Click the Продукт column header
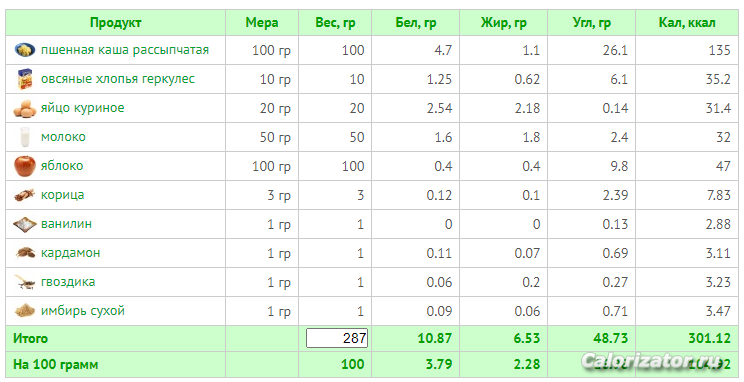This screenshot has height=382, width=744. coord(115,22)
